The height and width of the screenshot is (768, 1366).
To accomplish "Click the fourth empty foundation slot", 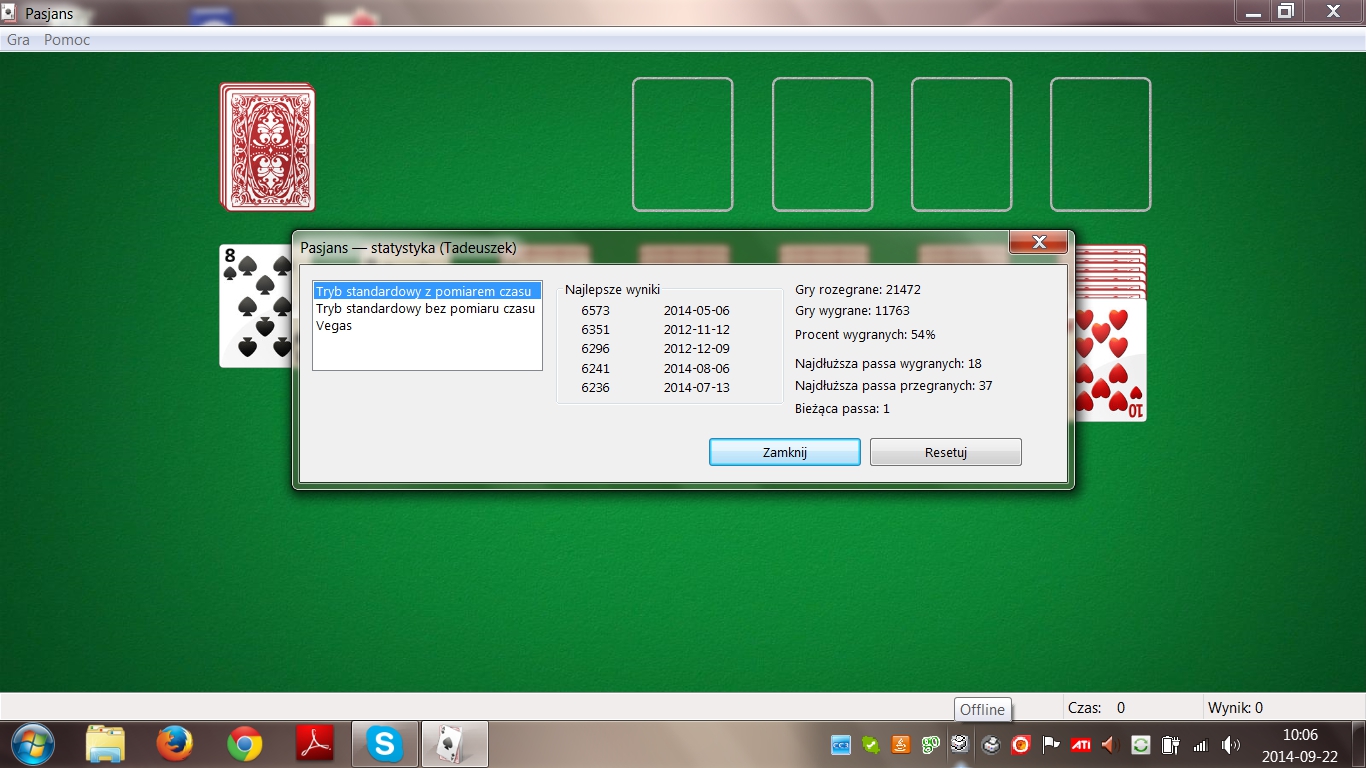I will [1100, 145].
